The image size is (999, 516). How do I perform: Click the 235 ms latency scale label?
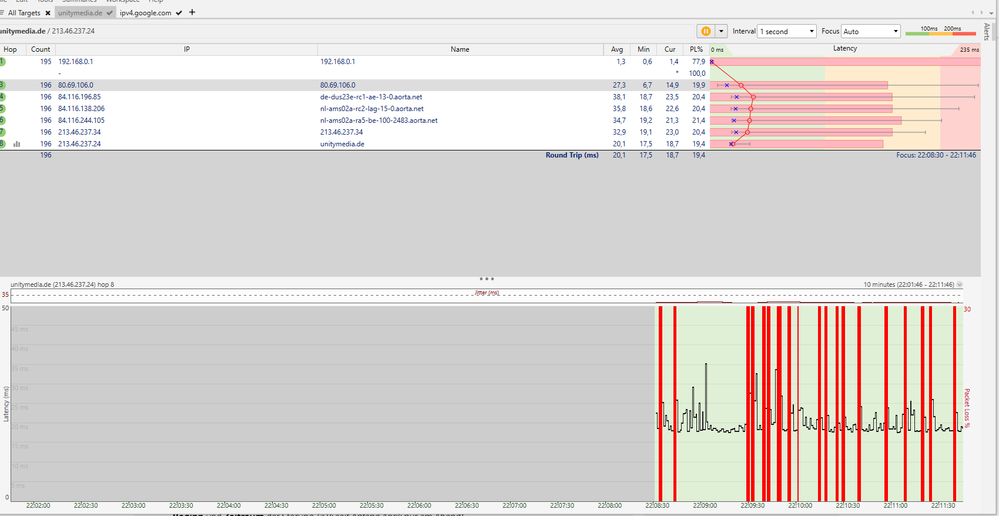(x=967, y=49)
